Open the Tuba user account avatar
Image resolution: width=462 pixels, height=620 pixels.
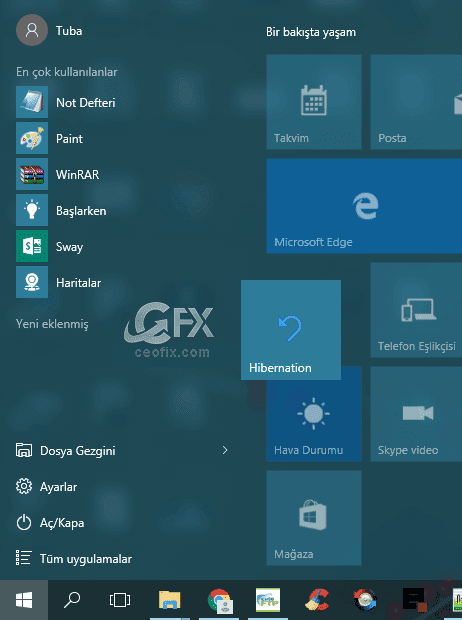coord(32,30)
